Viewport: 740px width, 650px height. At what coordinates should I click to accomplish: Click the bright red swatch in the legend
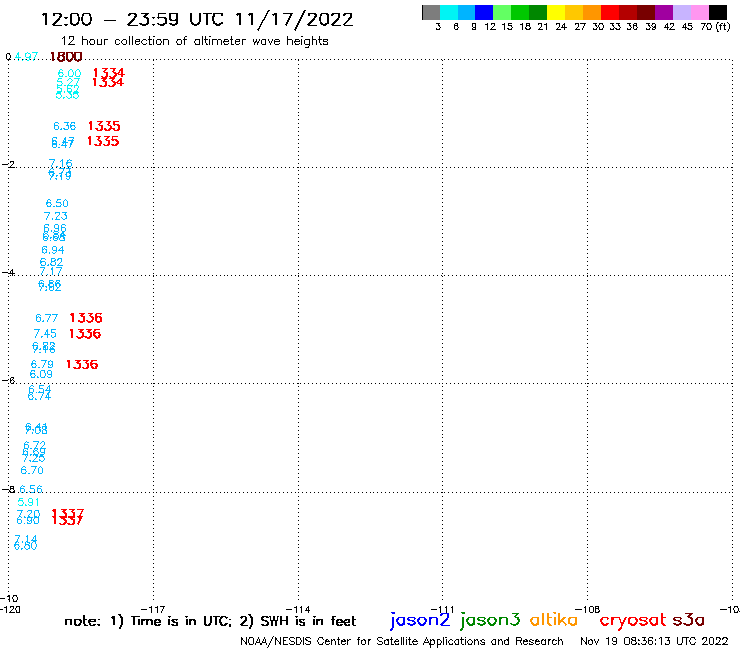click(610, 12)
